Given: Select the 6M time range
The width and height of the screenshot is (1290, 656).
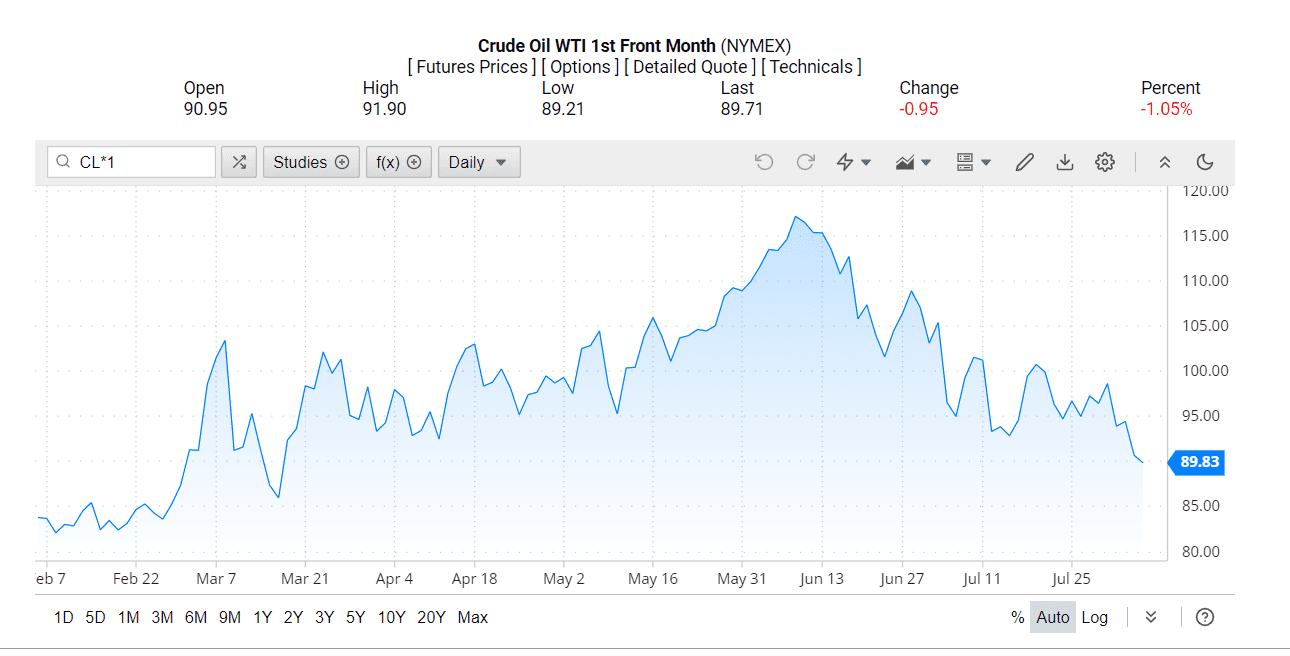Looking at the screenshot, I should pyautogui.click(x=196, y=617).
